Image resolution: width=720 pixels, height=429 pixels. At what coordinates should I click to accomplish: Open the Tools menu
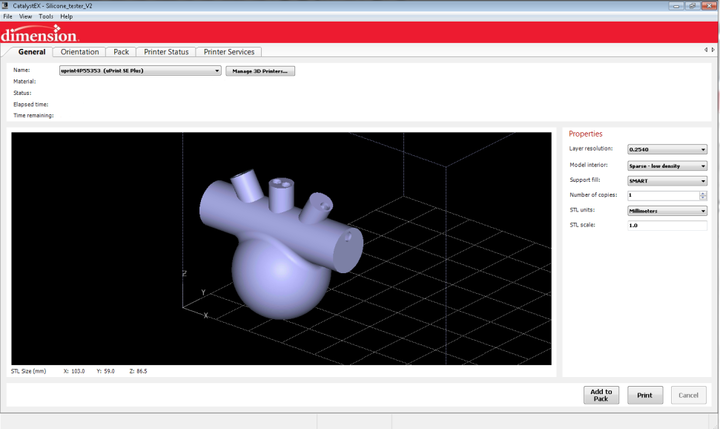(x=45, y=17)
